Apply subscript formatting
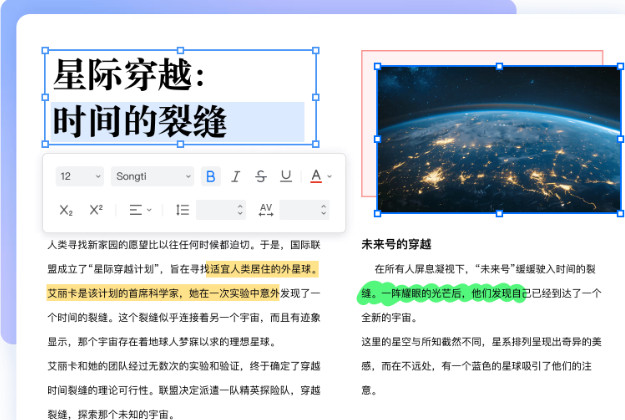625x420 pixels. [x=66, y=210]
